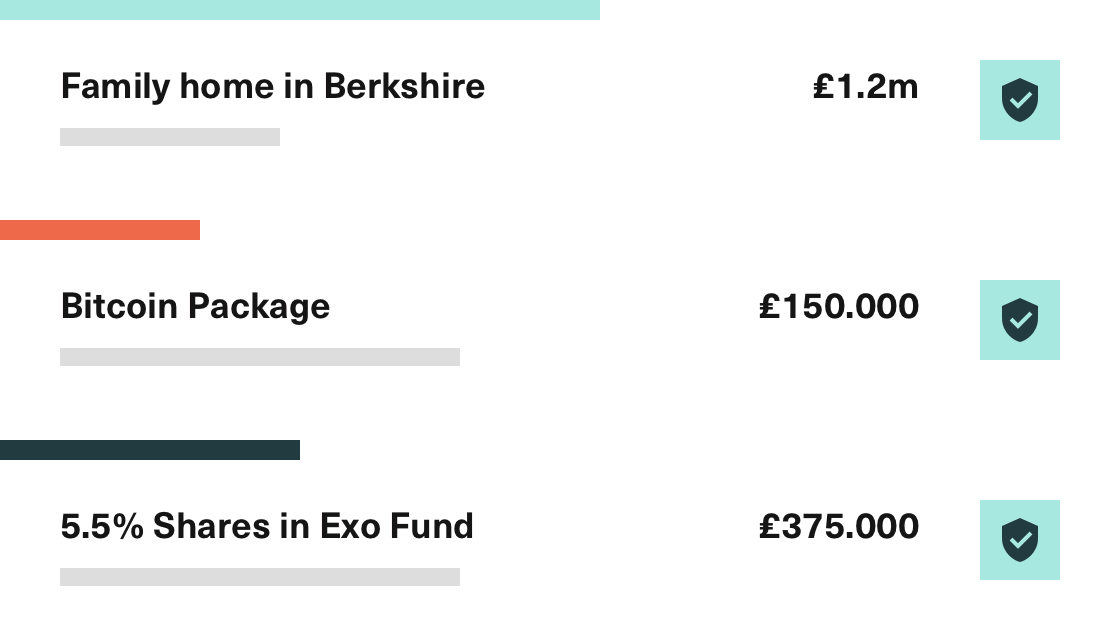The height and width of the screenshot is (640, 1120).
Task: Select the Bitcoin Package title
Action: coord(195,307)
